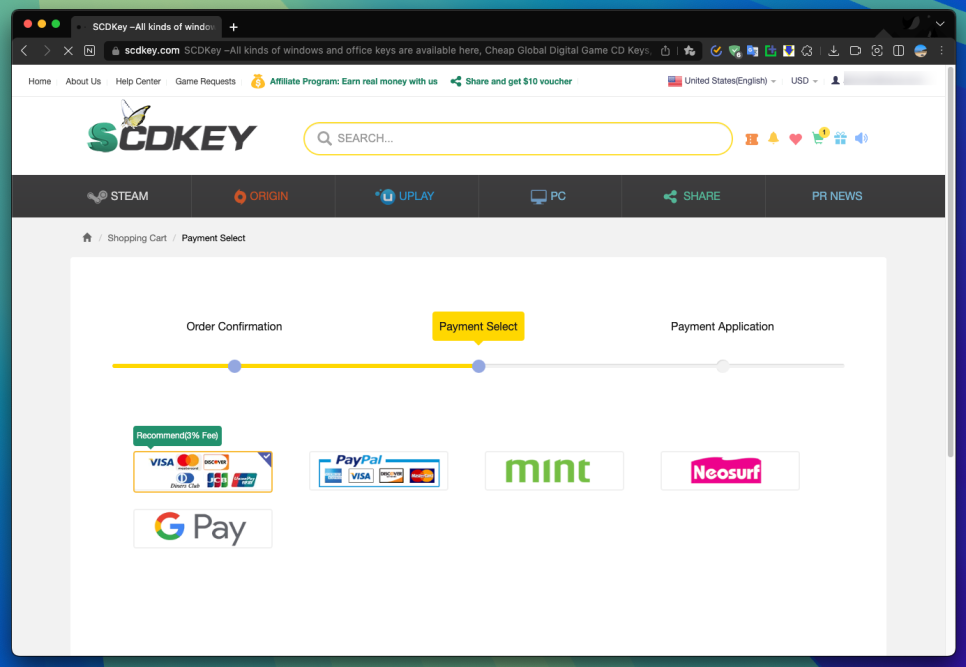
Task: Open the About Us link
Action: tap(83, 81)
